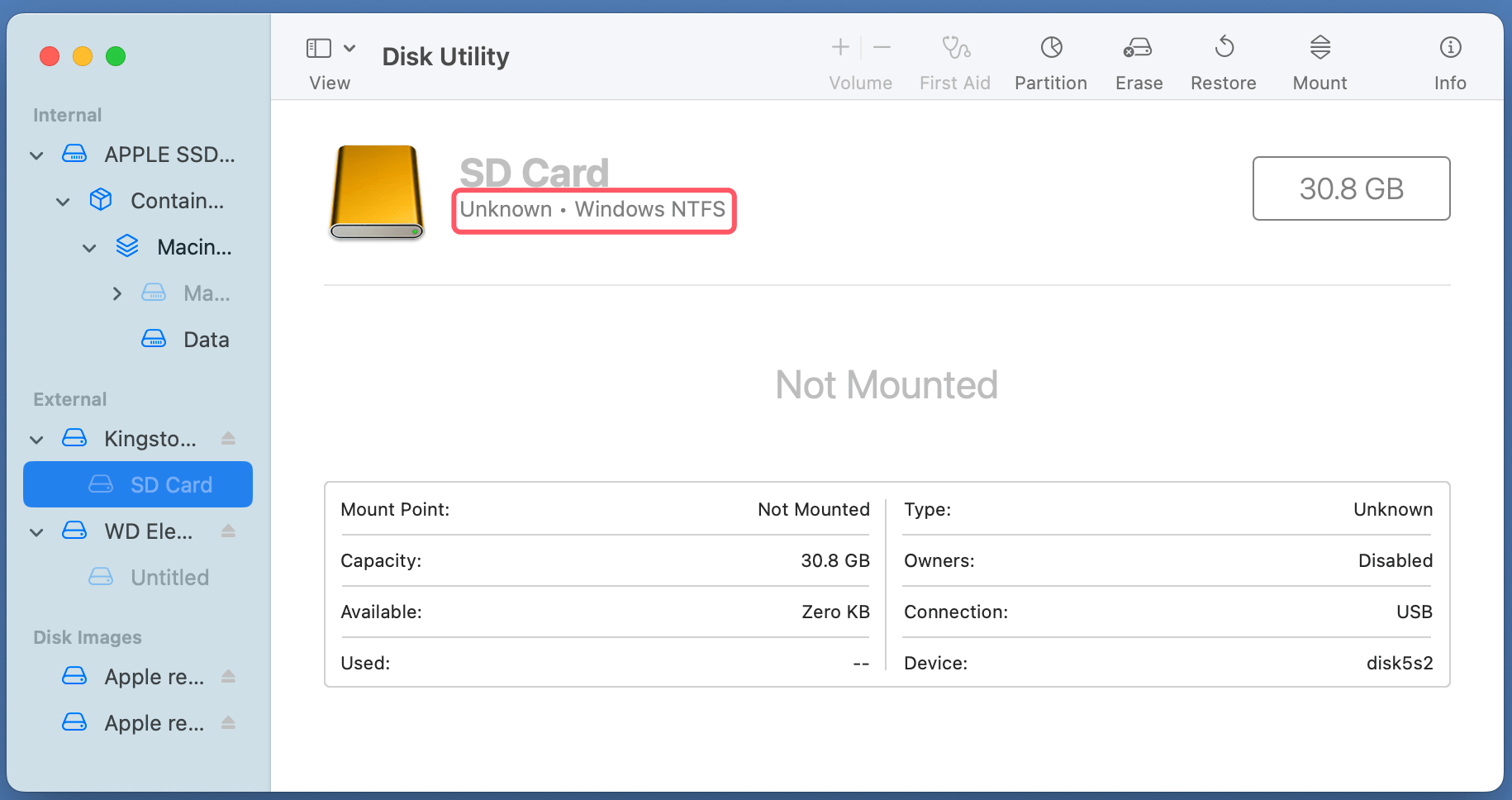Image resolution: width=1512 pixels, height=800 pixels.
Task: Run First Aid on the SD Card
Action: (x=954, y=58)
